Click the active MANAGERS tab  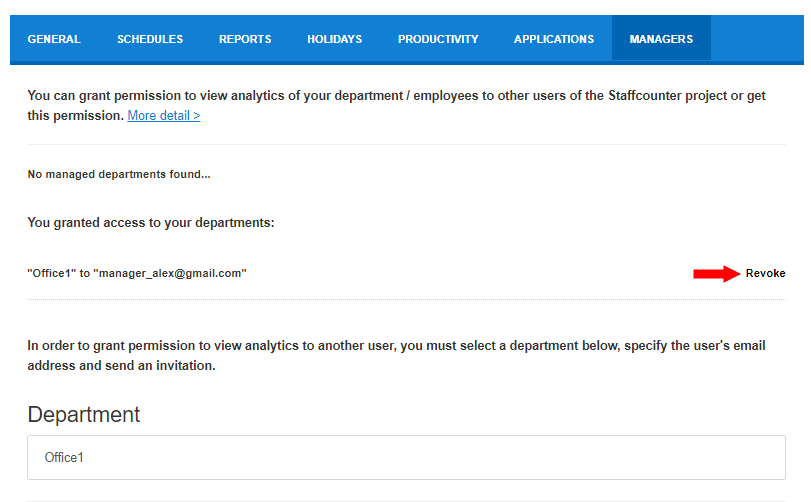point(661,39)
